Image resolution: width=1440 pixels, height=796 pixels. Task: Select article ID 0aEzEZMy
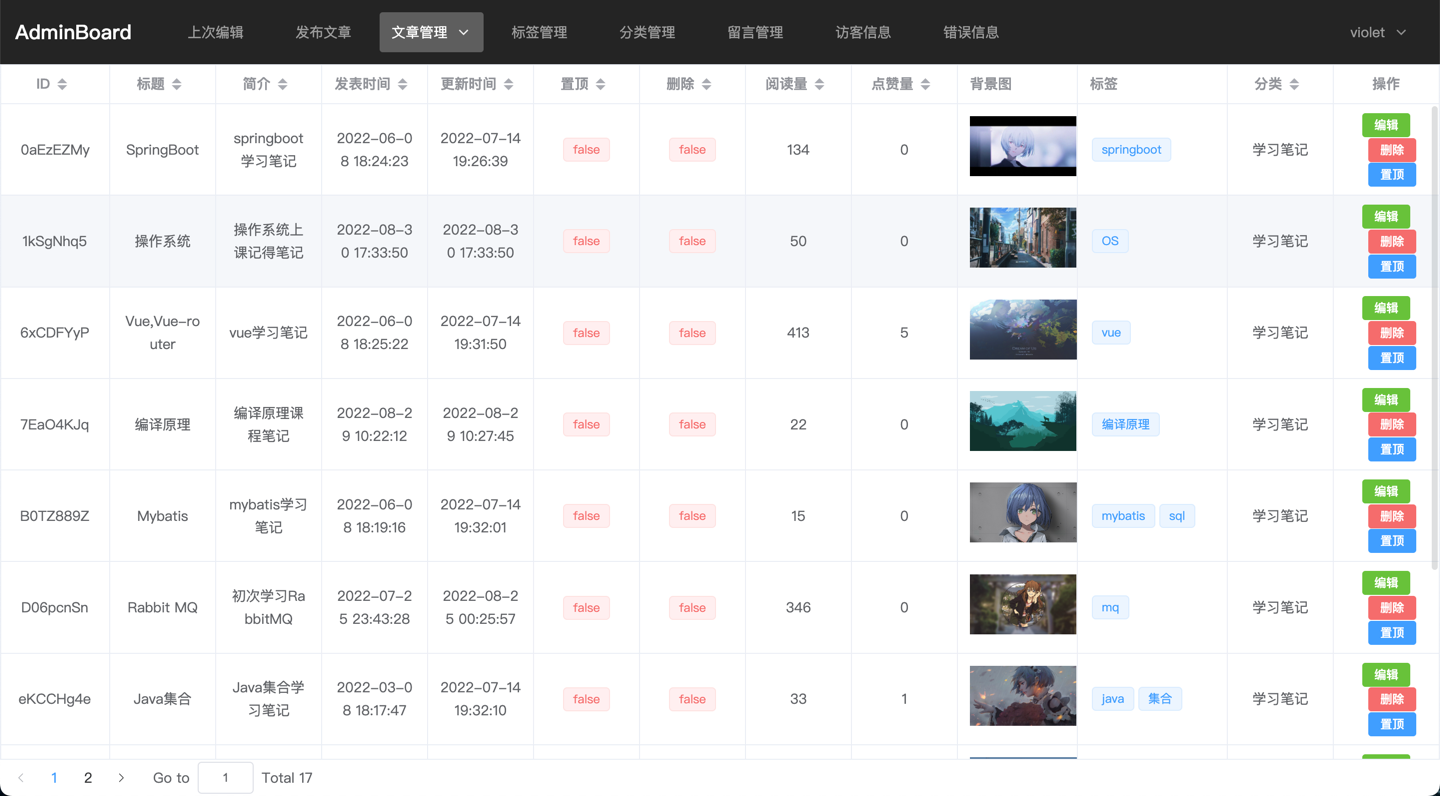click(x=55, y=150)
